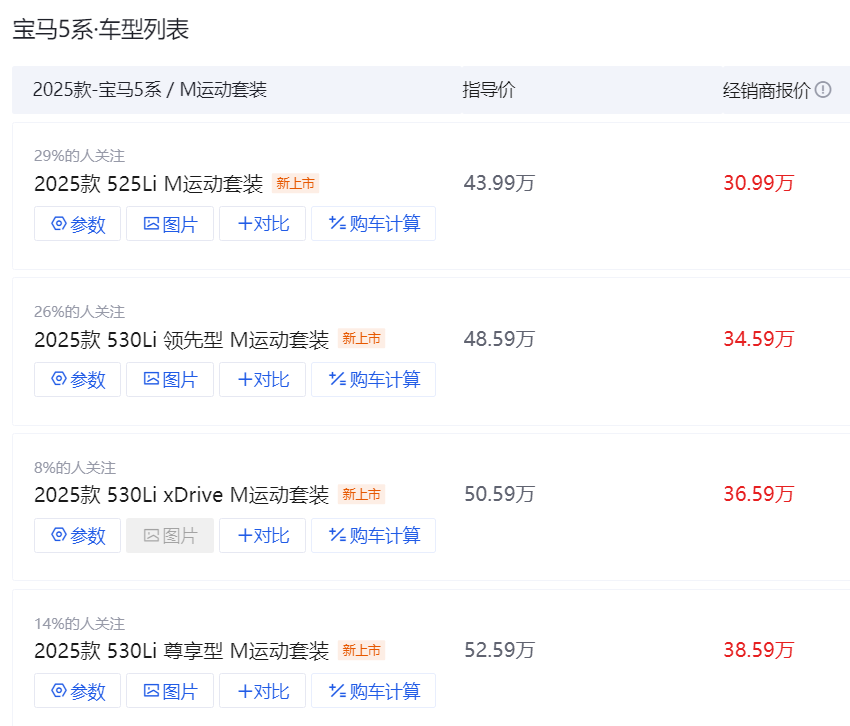Click 指导价 column header
850x726 pixels.
tap(488, 89)
